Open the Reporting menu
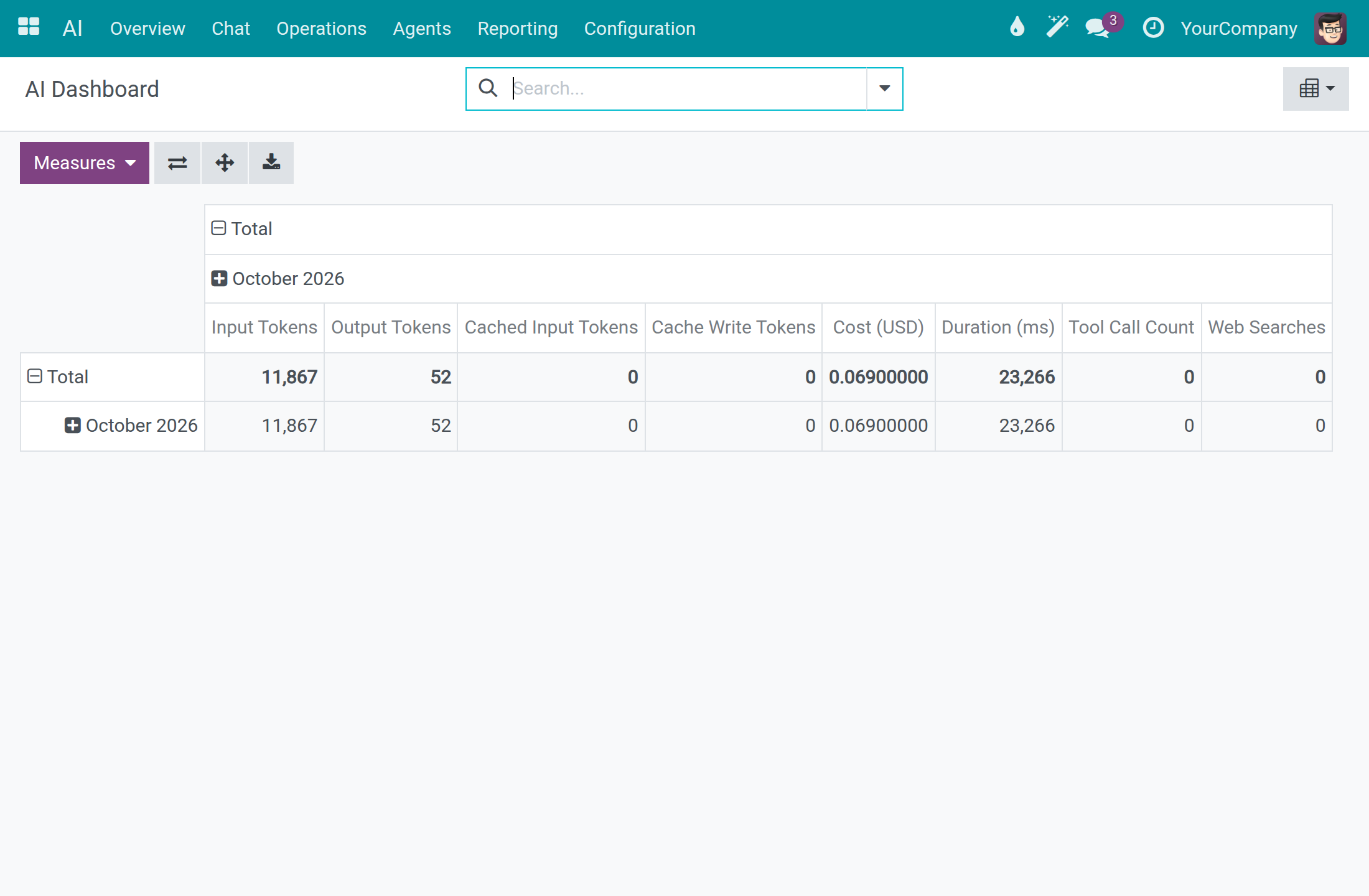The width and height of the screenshot is (1369, 896). click(x=517, y=29)
